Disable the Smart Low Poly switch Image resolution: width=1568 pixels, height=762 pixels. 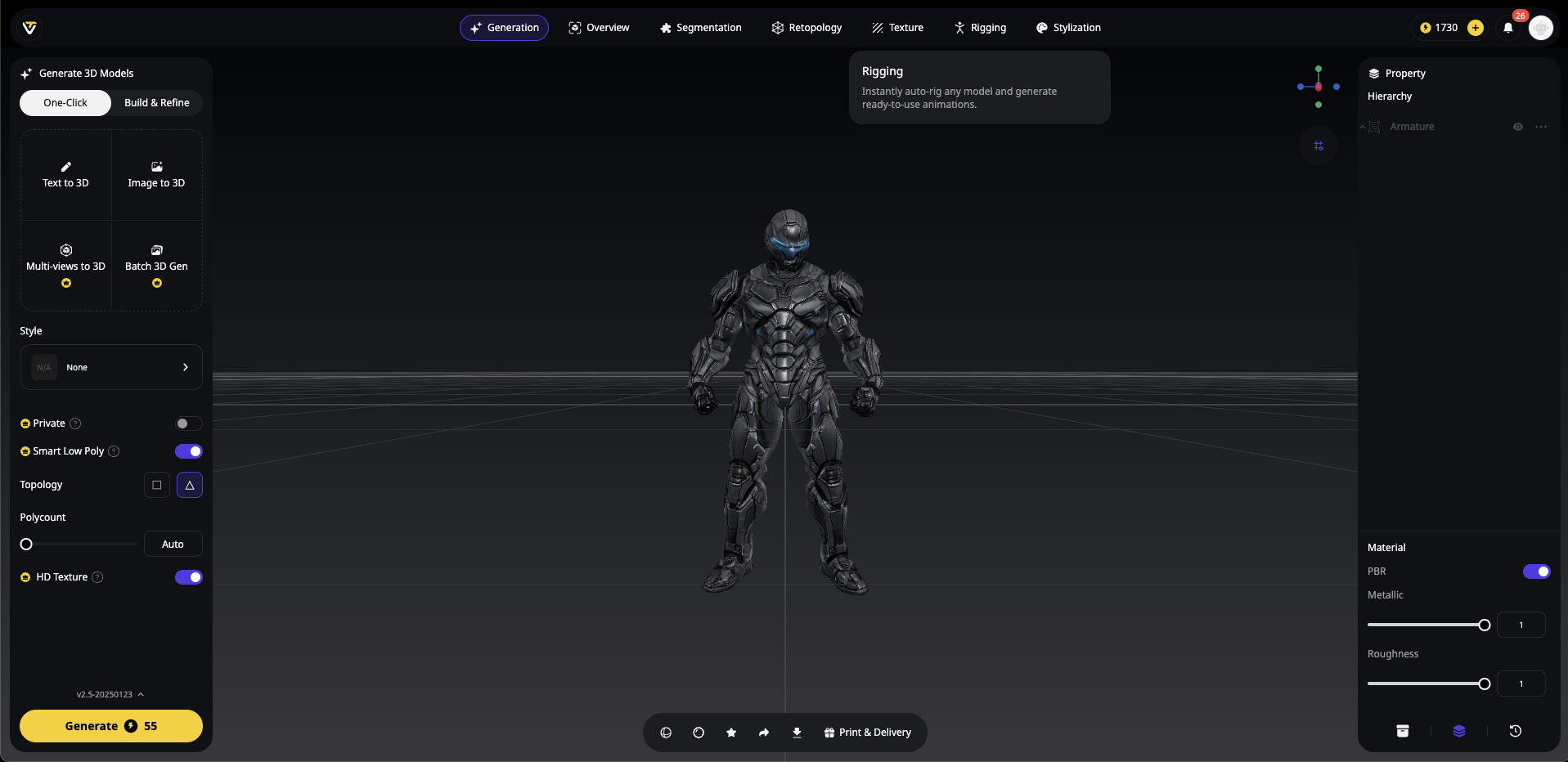tap(188, 451)
